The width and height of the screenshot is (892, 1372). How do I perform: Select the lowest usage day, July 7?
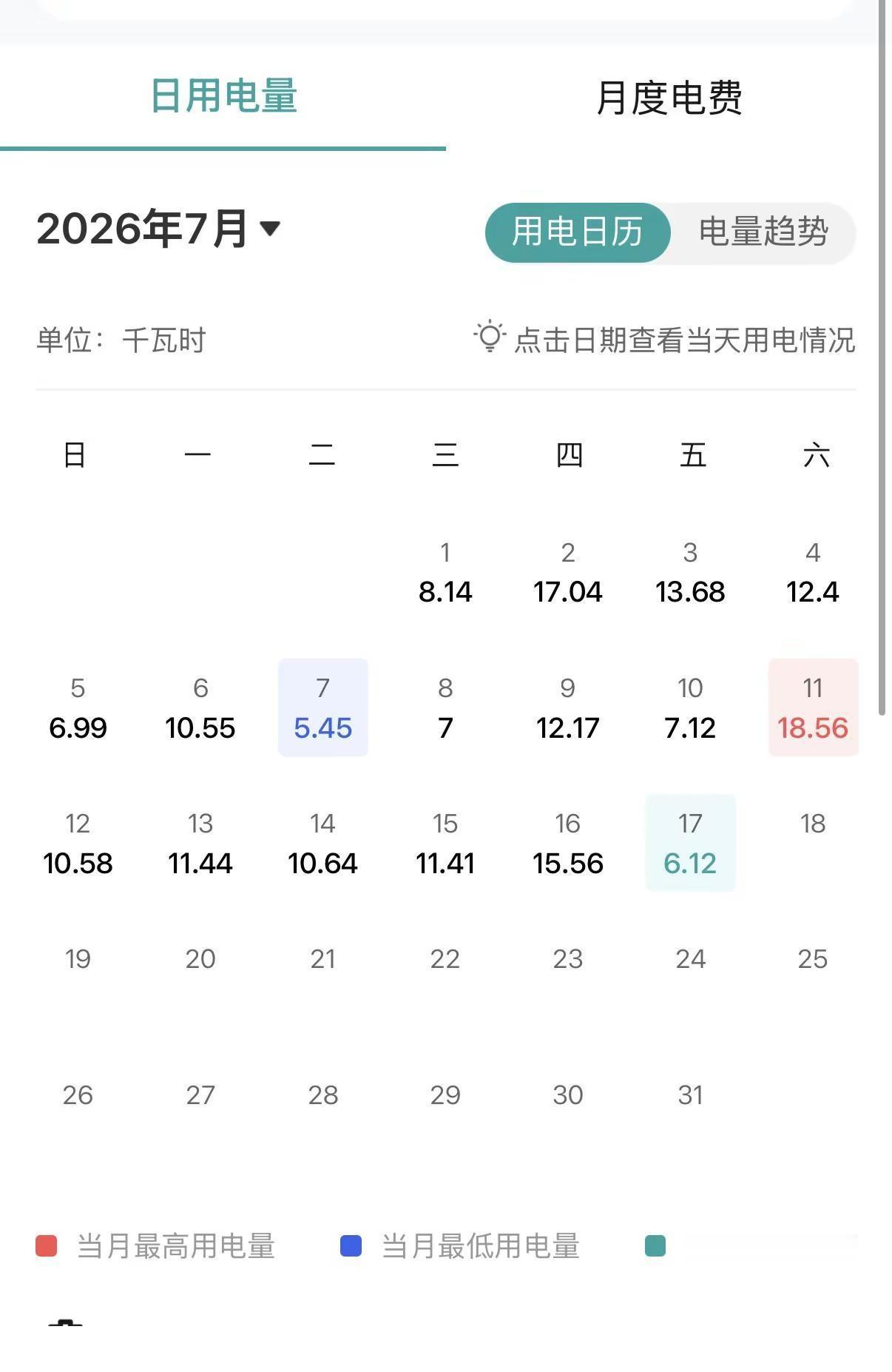(323, 707)
